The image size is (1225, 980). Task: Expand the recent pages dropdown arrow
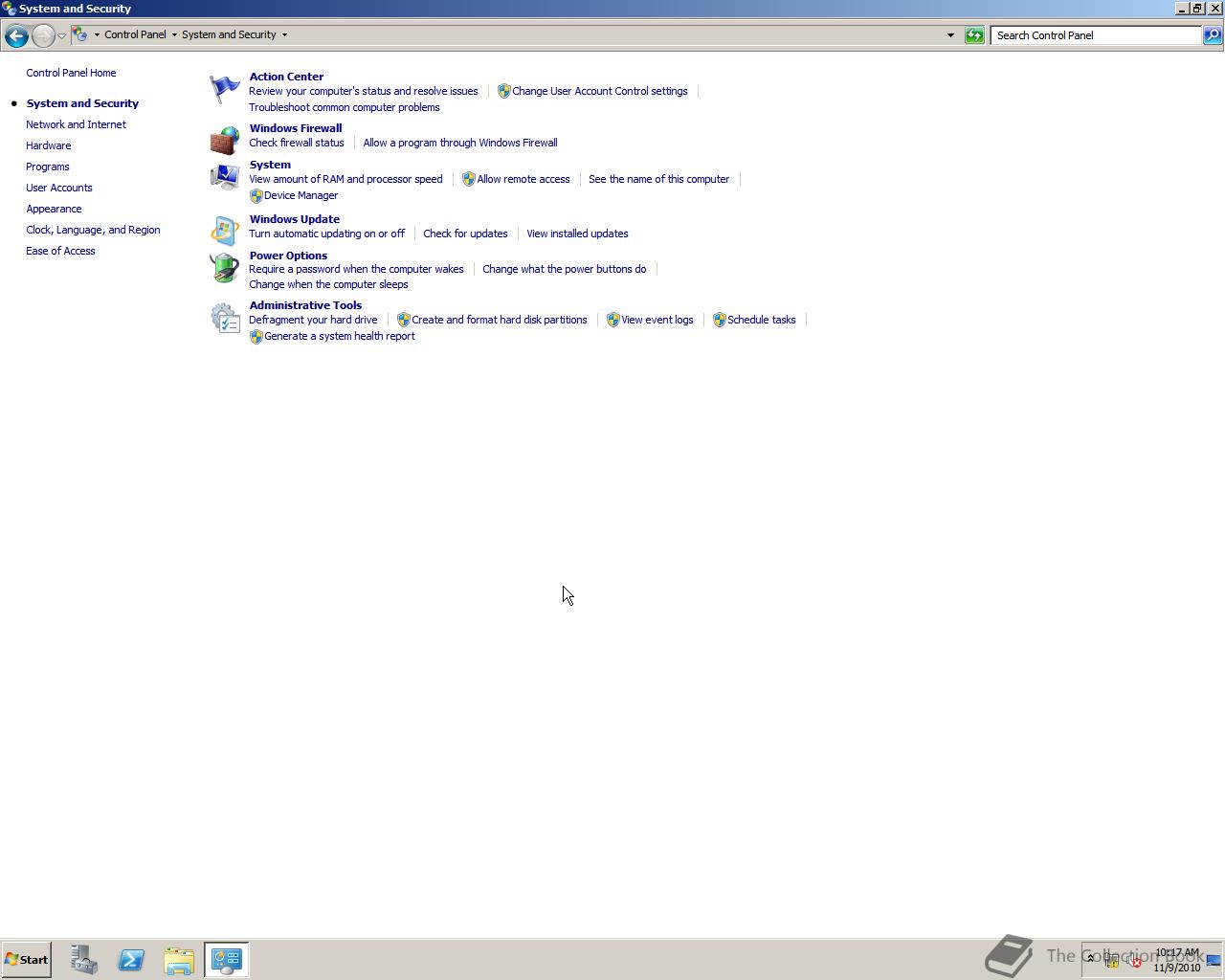[x=61, y=35]
